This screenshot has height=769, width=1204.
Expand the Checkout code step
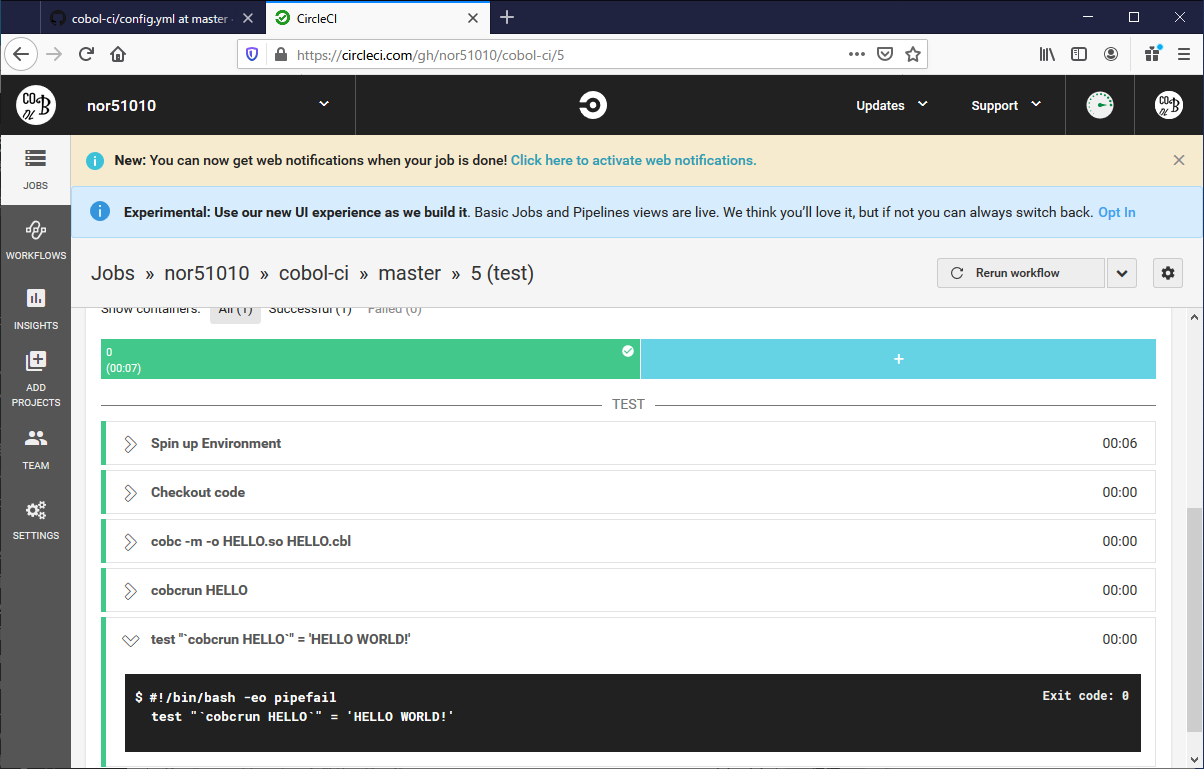click(x=628, y=492)
